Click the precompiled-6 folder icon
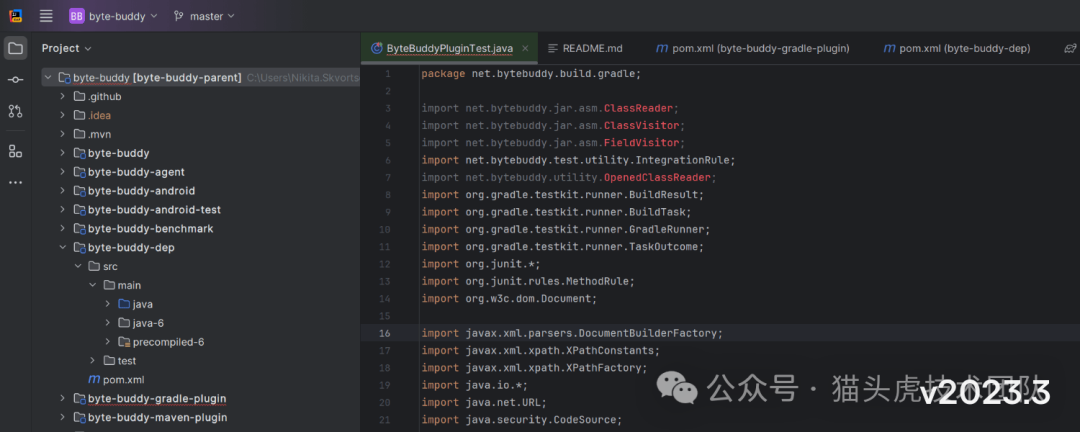Screen dimensions: 1080x432 pos(124,342)
